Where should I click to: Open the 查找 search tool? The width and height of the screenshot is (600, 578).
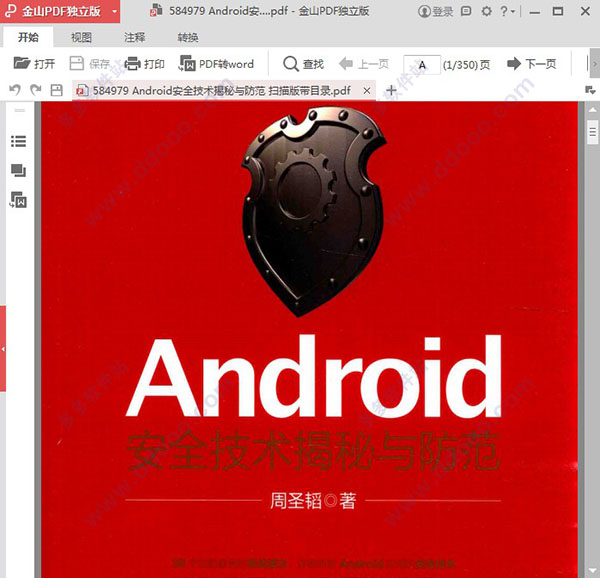(x=303, y=64)
